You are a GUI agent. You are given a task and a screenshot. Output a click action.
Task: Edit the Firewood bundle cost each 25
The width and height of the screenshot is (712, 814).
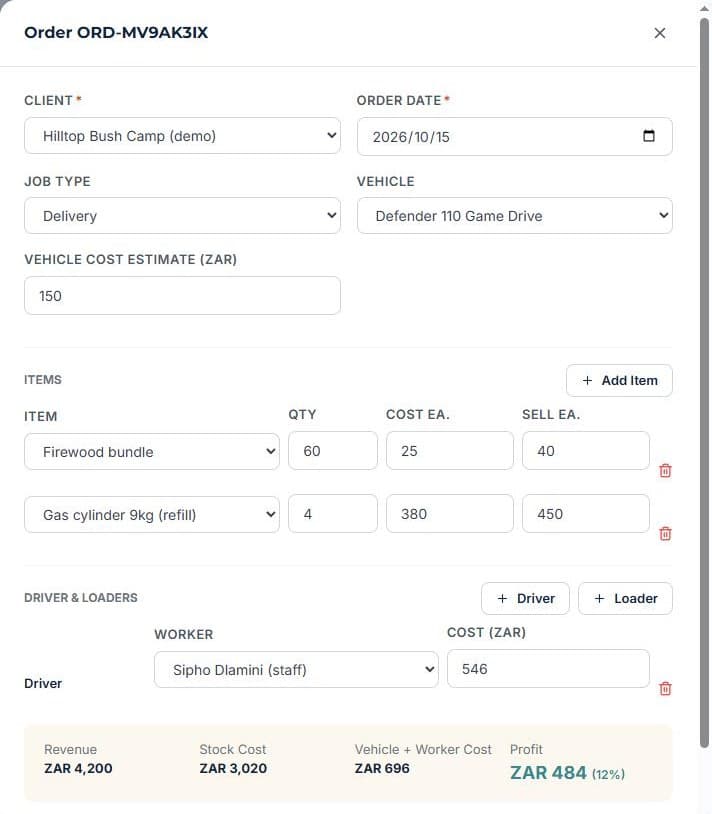pos(449,451)
